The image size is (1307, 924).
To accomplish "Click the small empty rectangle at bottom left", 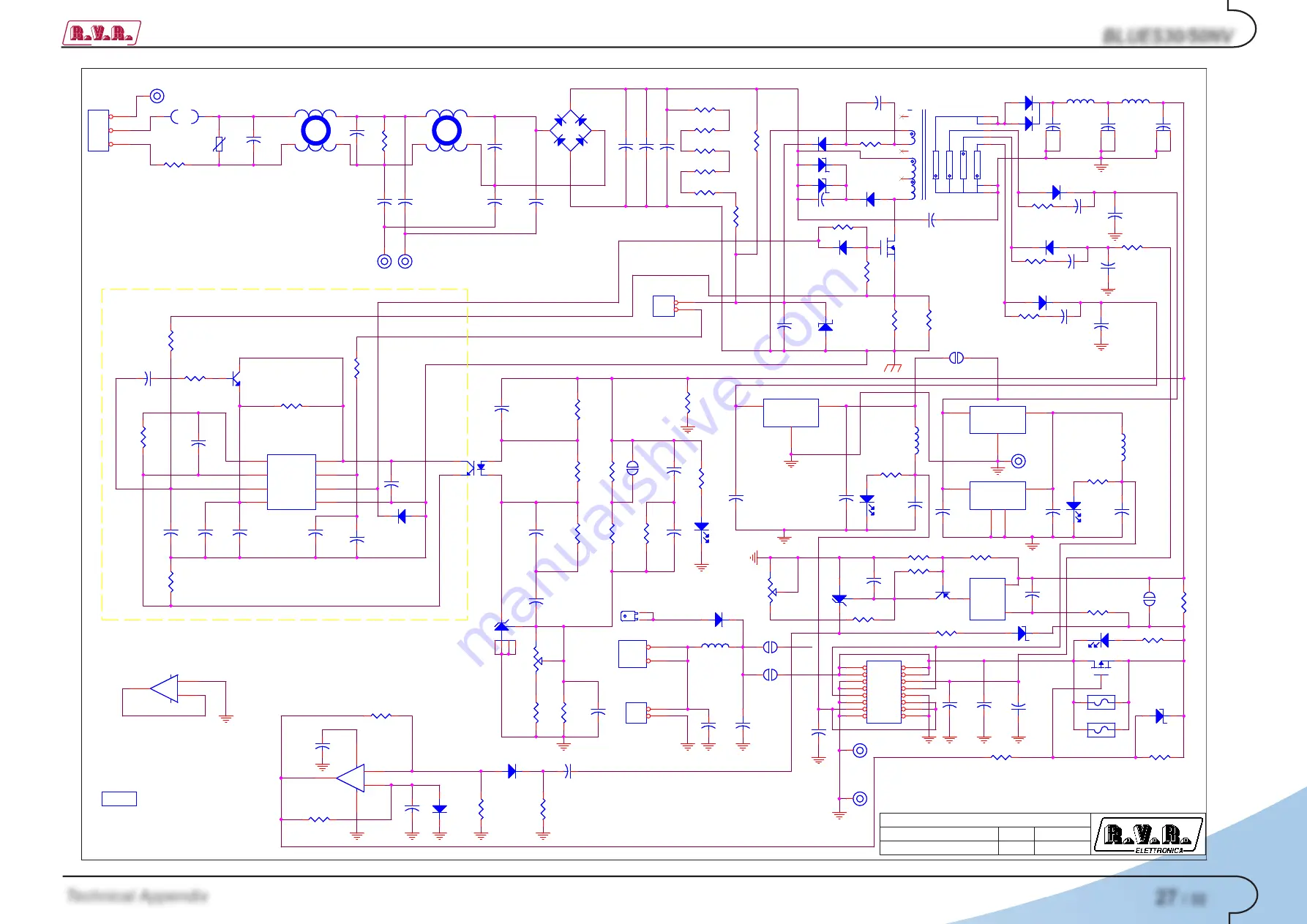I will point(119,799).
